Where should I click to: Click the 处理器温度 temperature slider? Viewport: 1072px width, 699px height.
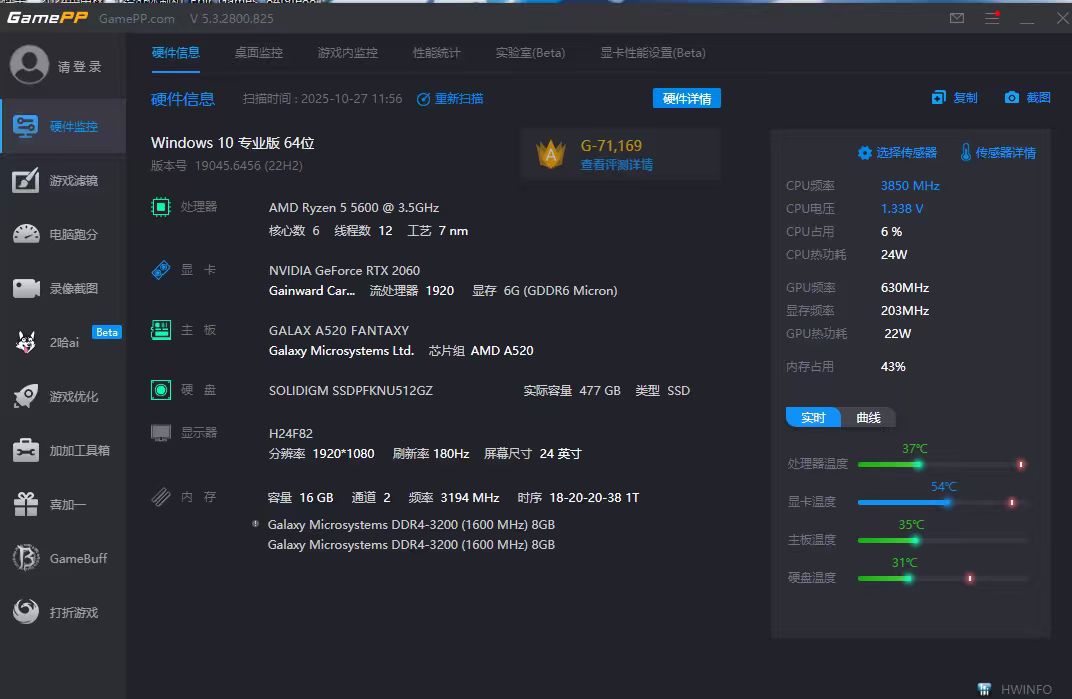tap(920, 464)
